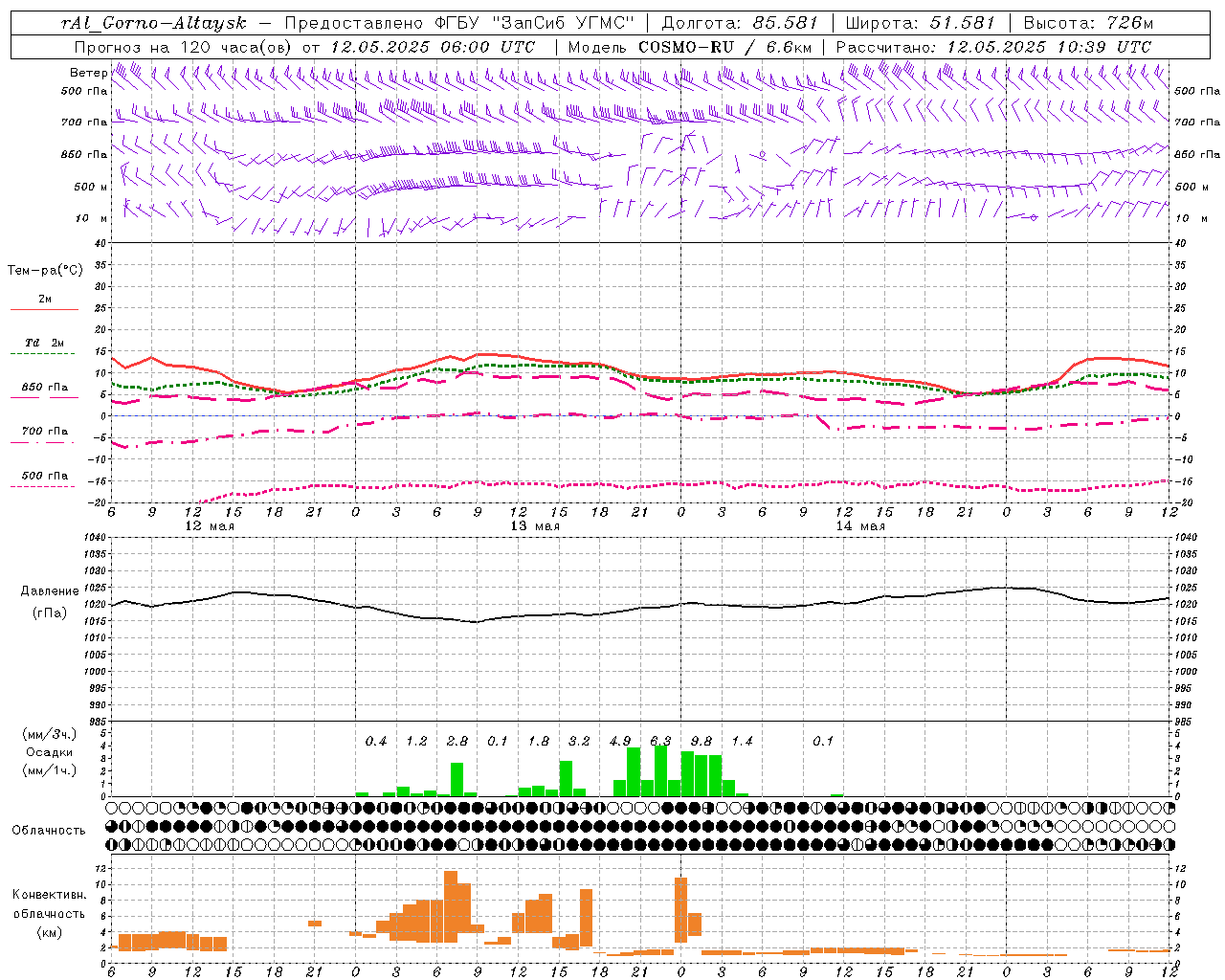Select the 1.8 precipitation total
Viewport: 1225px width, 980px height.
[539, 742]
